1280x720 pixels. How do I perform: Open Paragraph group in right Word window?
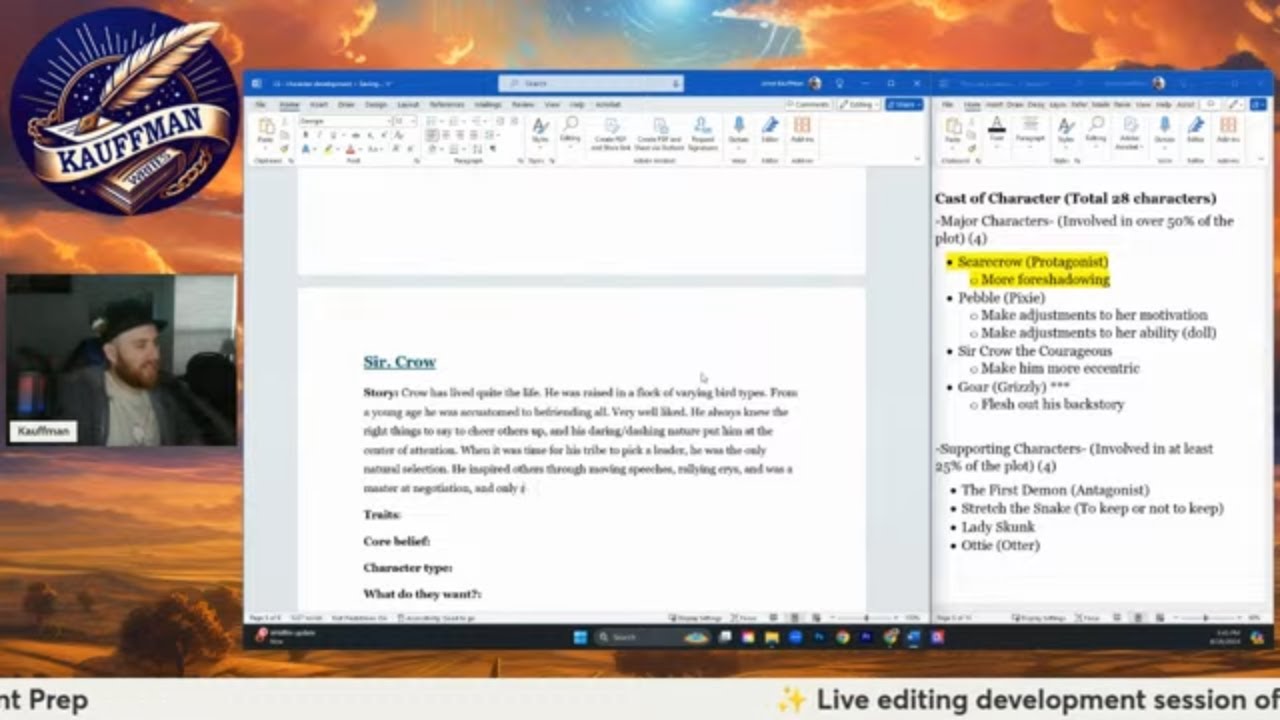coord(1030,131)
